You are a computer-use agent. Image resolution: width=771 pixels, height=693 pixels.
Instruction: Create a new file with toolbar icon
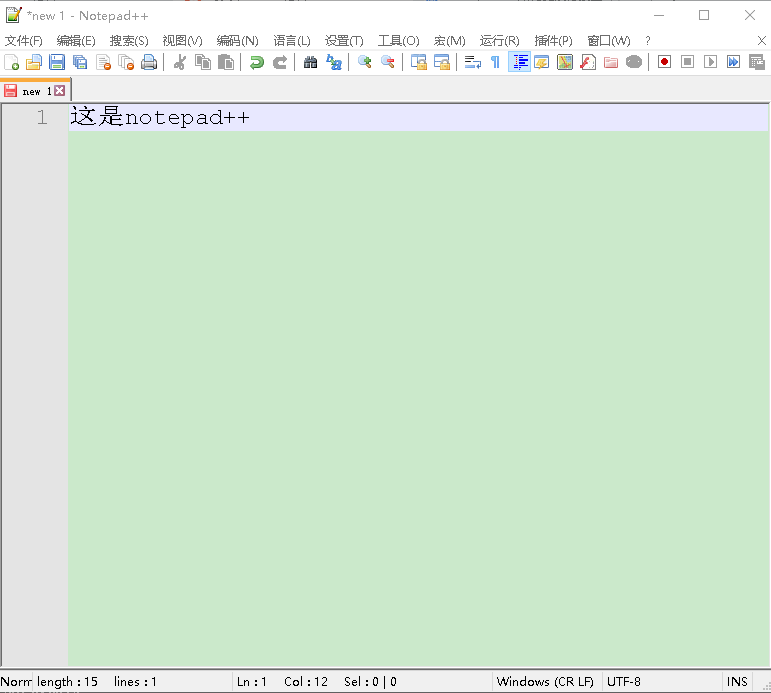click(x=11, y=62)
